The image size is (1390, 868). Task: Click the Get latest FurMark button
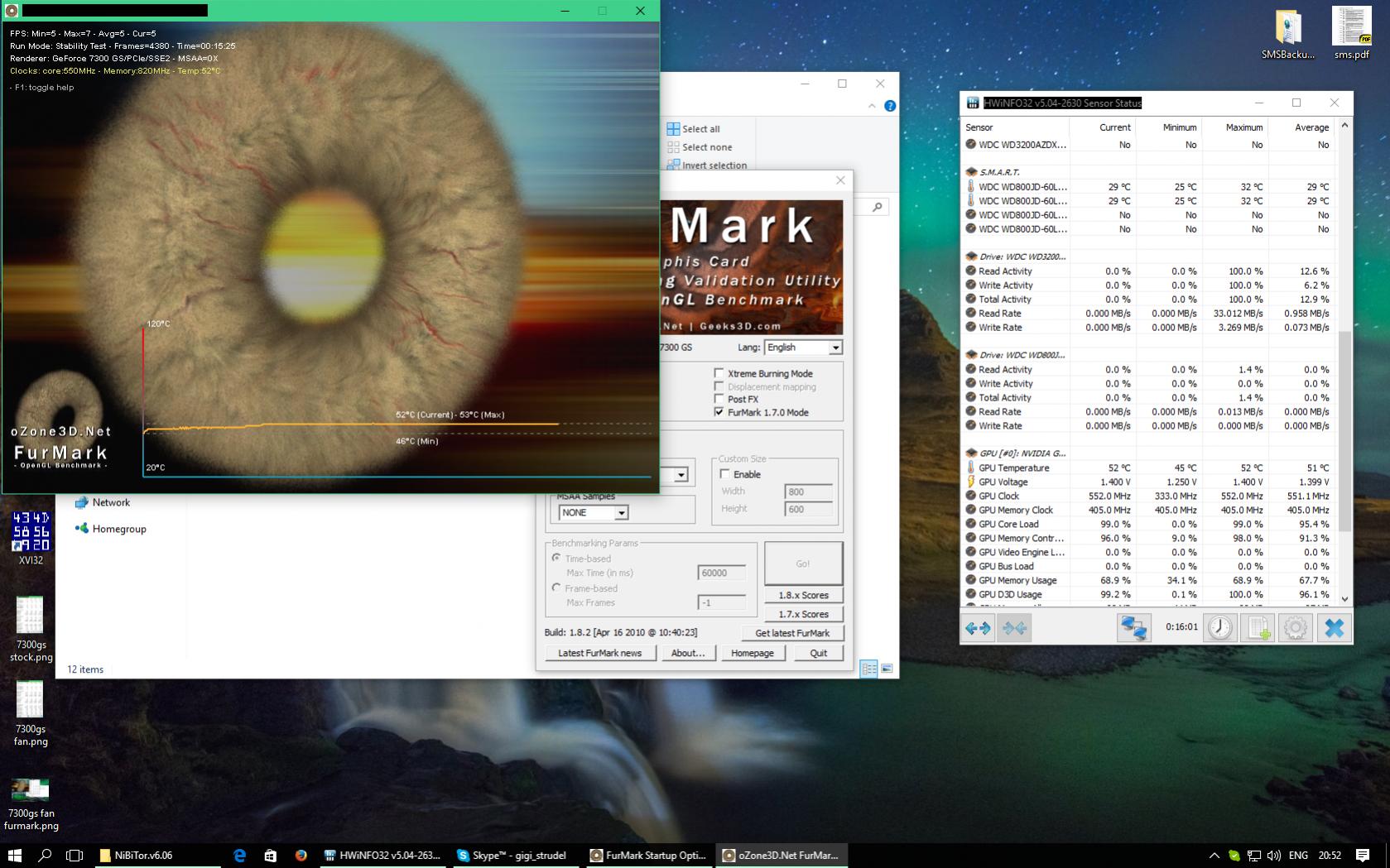coord(791,633)
